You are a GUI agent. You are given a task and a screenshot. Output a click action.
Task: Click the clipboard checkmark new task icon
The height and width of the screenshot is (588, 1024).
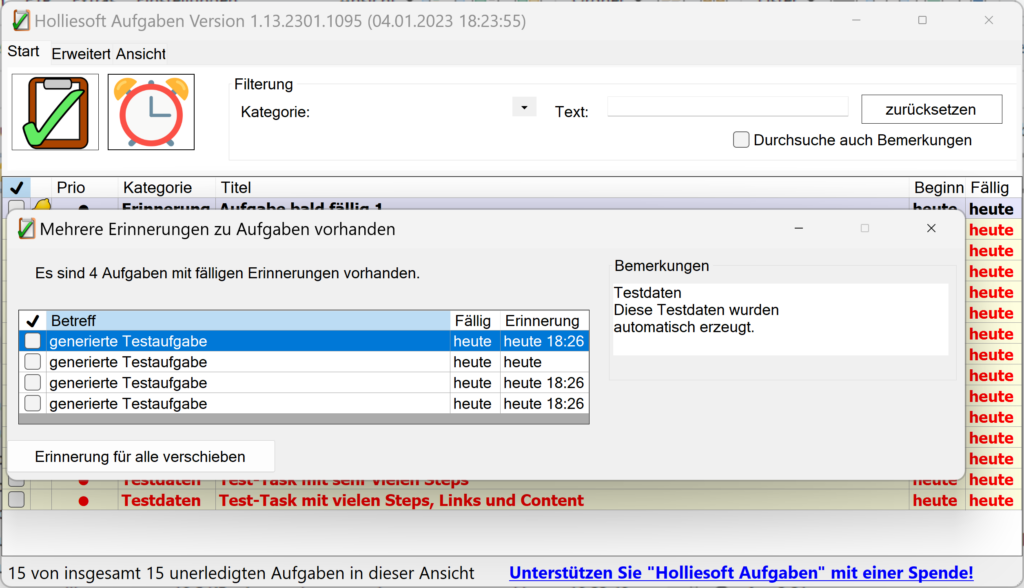pos(55,112)
